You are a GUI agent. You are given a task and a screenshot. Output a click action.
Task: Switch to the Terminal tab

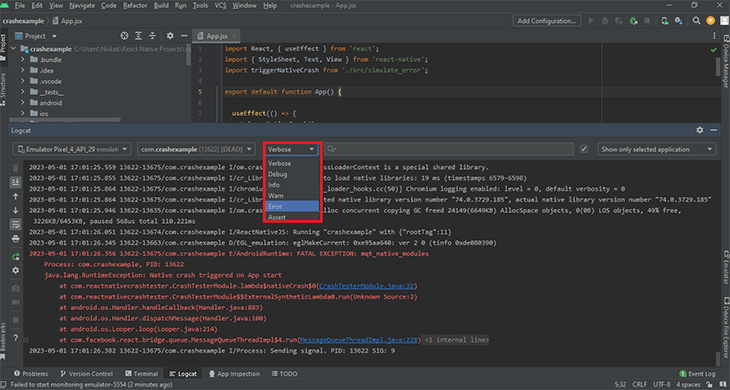[x=142, y=374]
